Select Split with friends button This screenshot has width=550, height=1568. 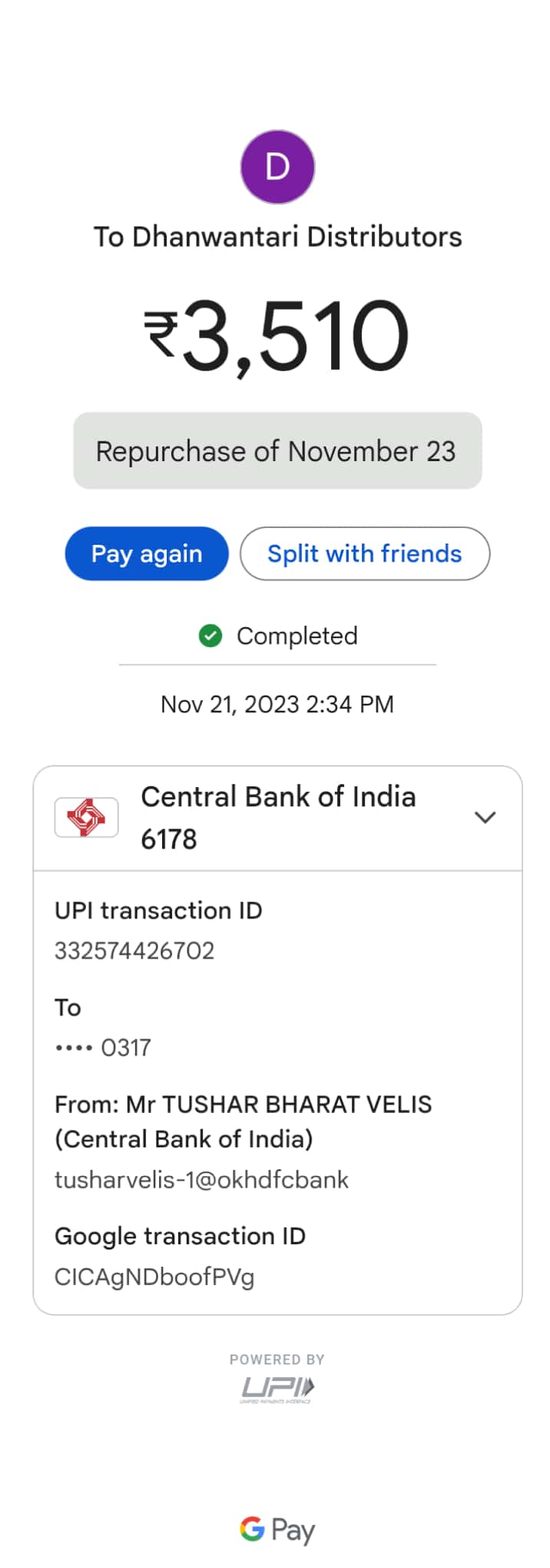click(365, 553)
